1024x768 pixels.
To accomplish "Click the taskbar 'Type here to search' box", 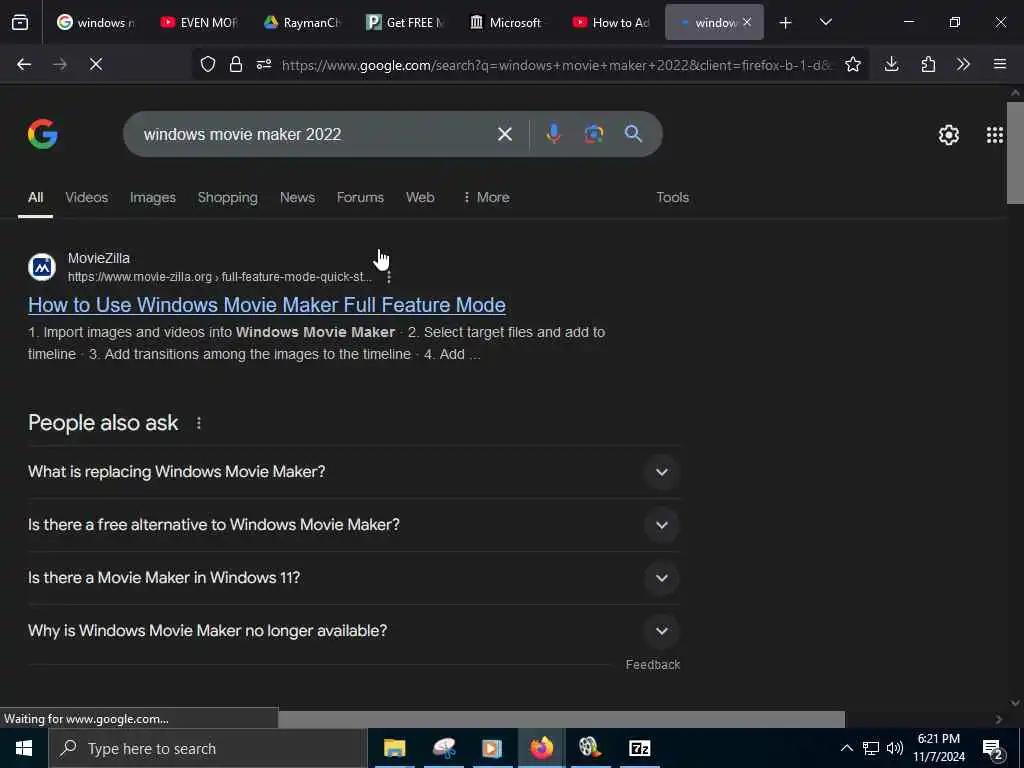I will (208, 748).
